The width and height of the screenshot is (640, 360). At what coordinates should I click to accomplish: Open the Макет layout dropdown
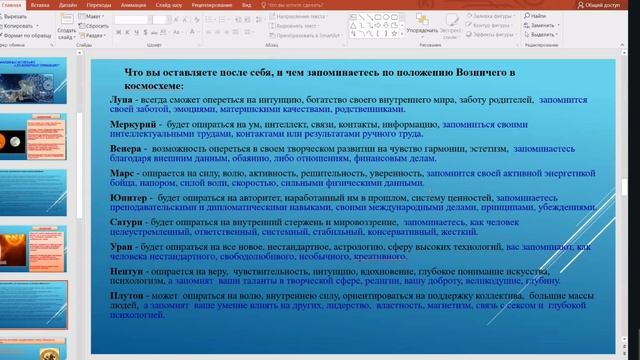(x=92, y=16)
